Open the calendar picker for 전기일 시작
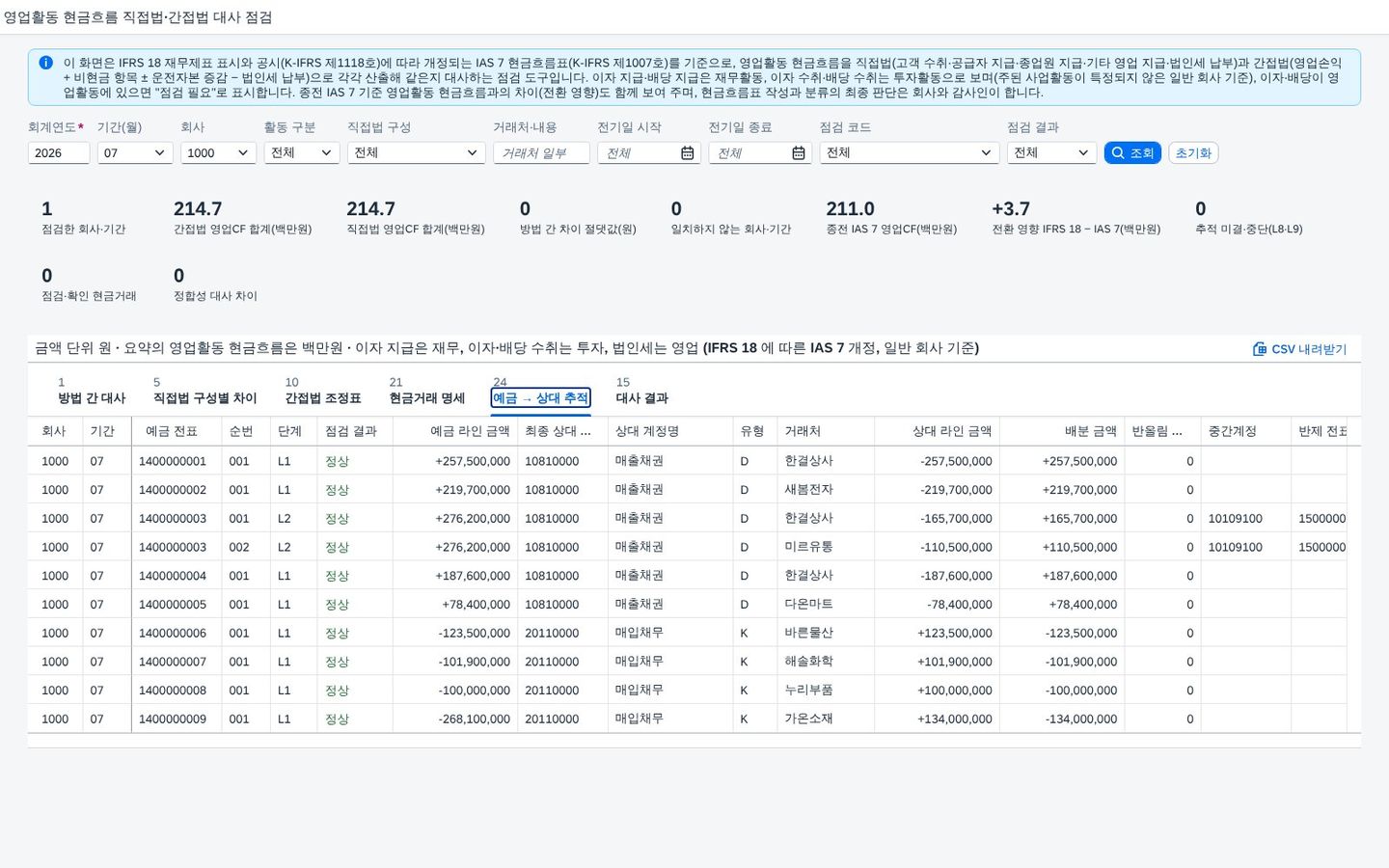This screenshot has height=868, width=1389. (x=688, y=153)
